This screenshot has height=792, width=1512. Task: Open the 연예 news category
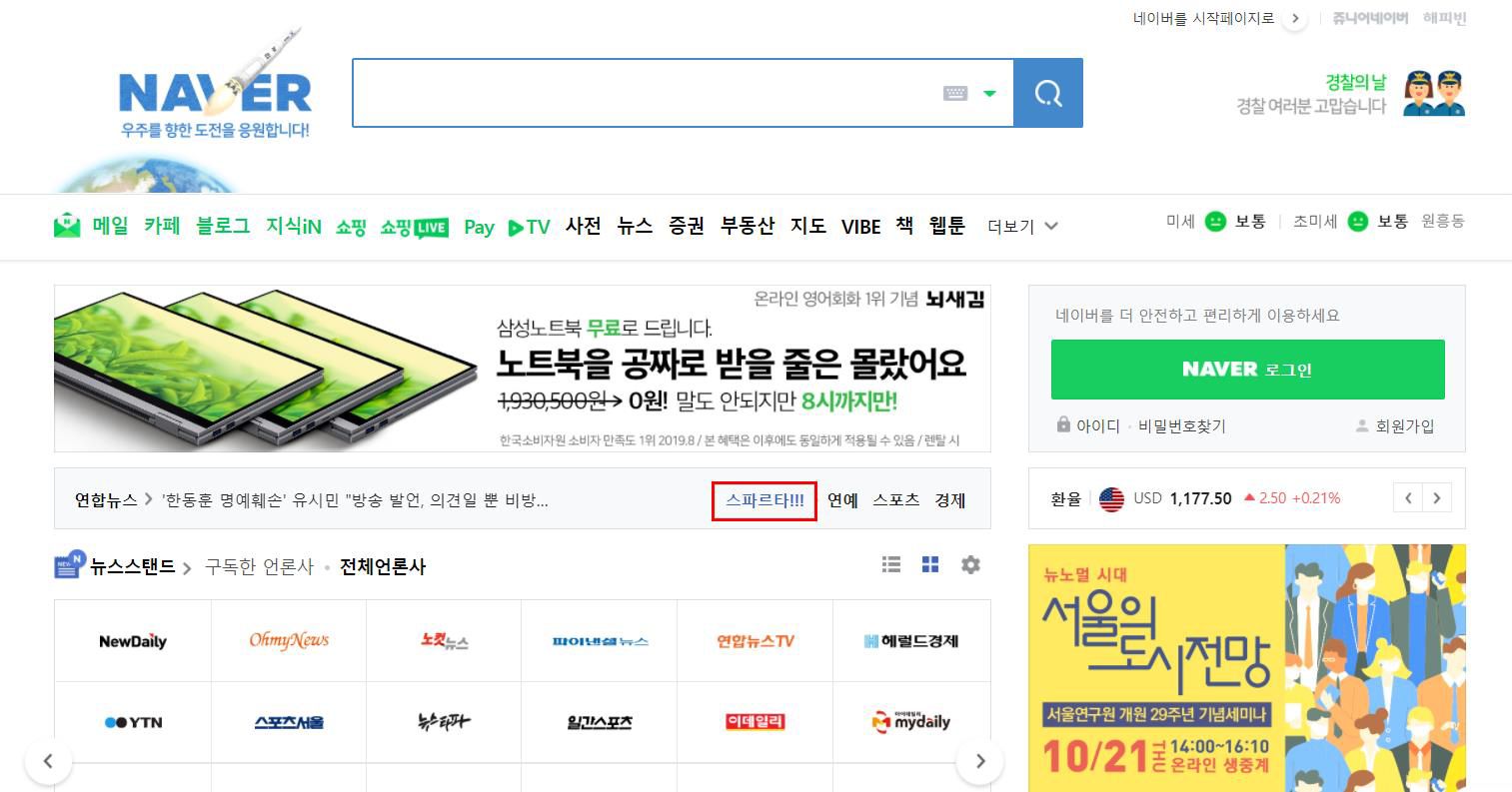click(842, 500)
